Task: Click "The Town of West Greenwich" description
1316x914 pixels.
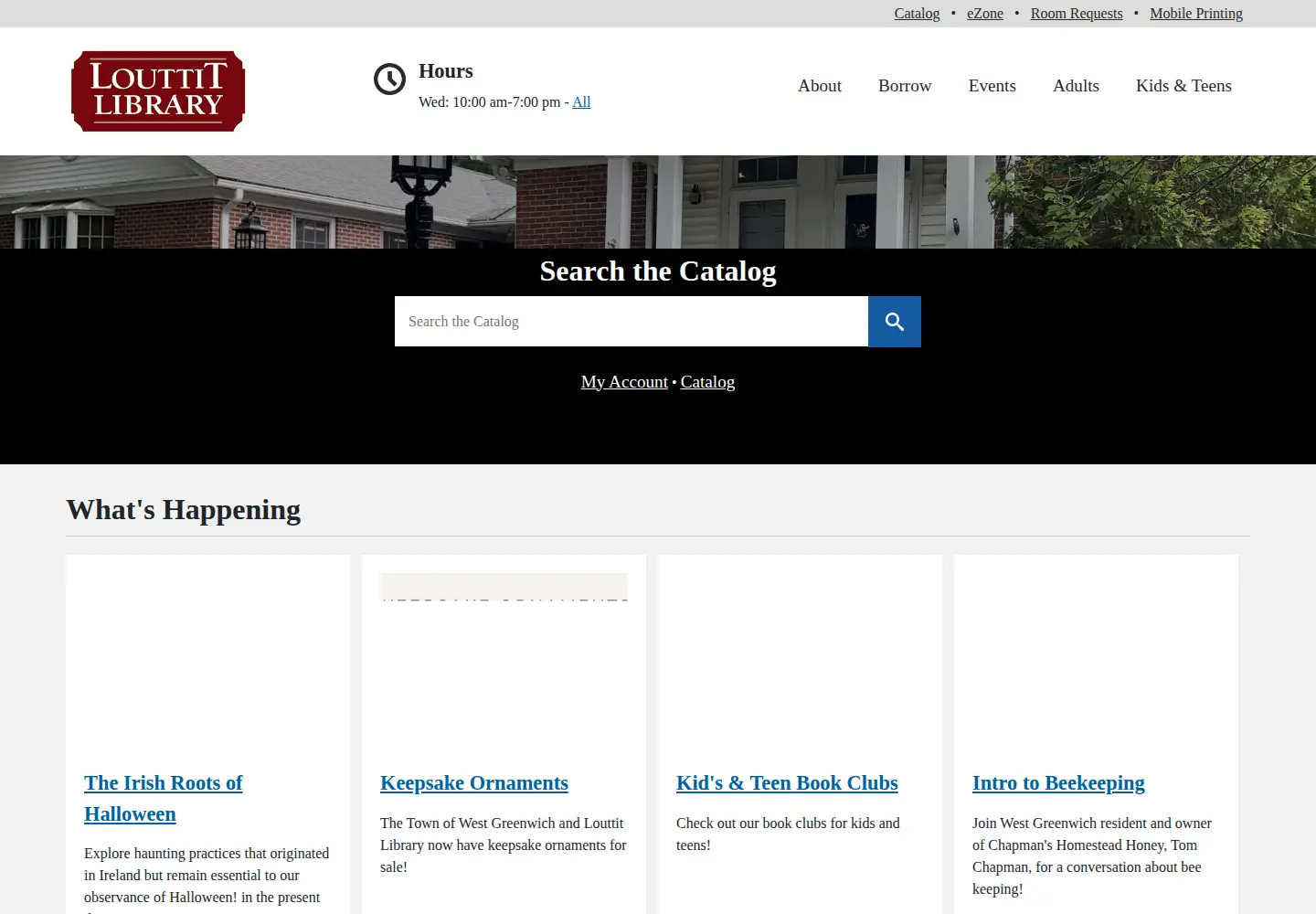Action: [504, 845]
